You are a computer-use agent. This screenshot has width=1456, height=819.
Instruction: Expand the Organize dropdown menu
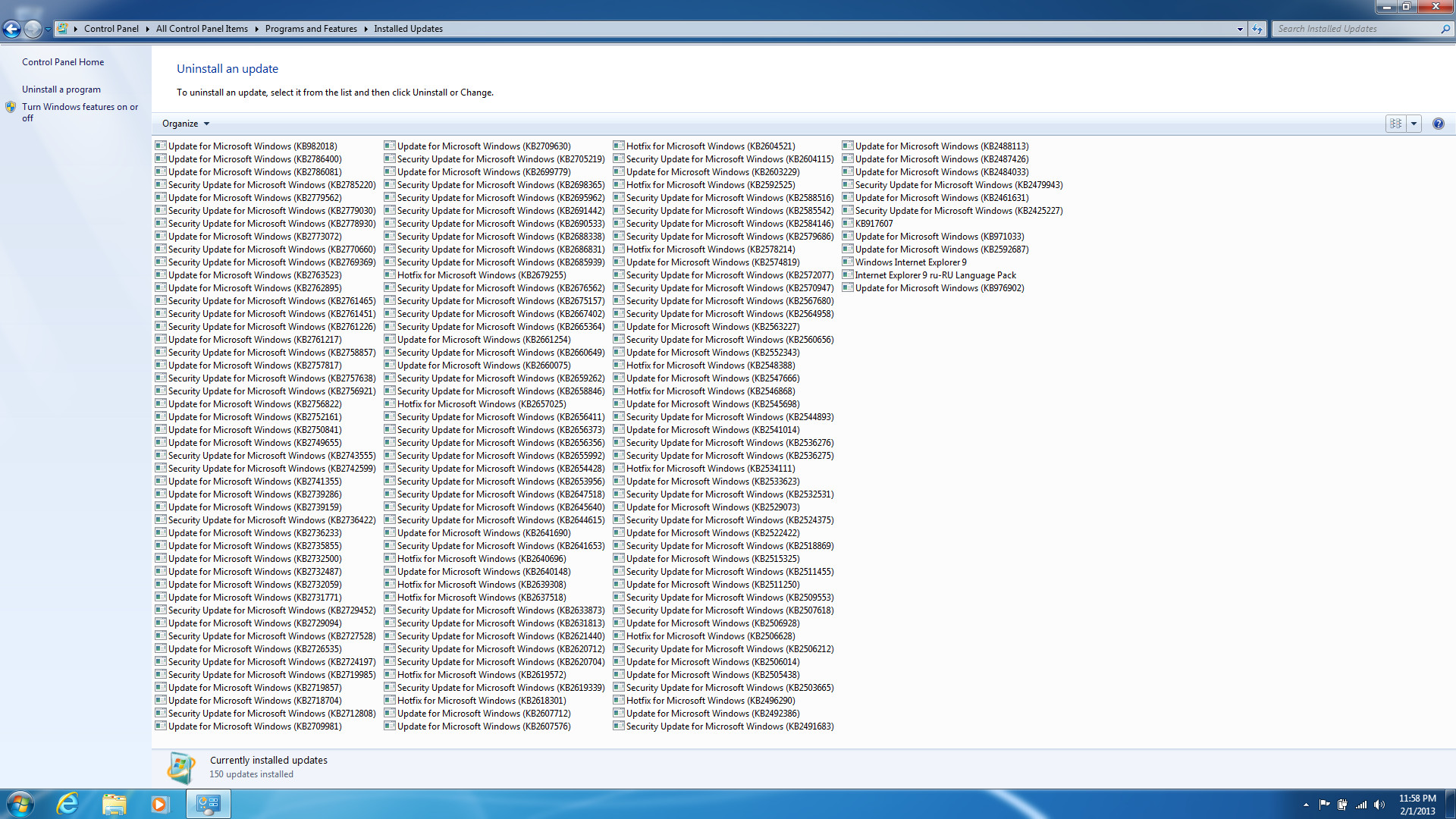pos(186,124)
